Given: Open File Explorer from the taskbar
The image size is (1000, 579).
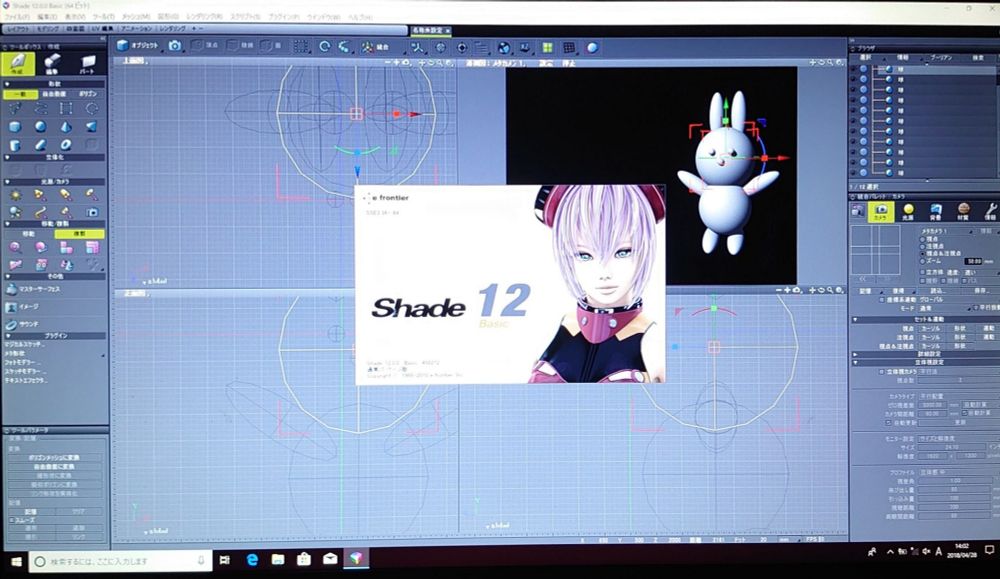Looking at the screenshot, I should coord(278,559).
